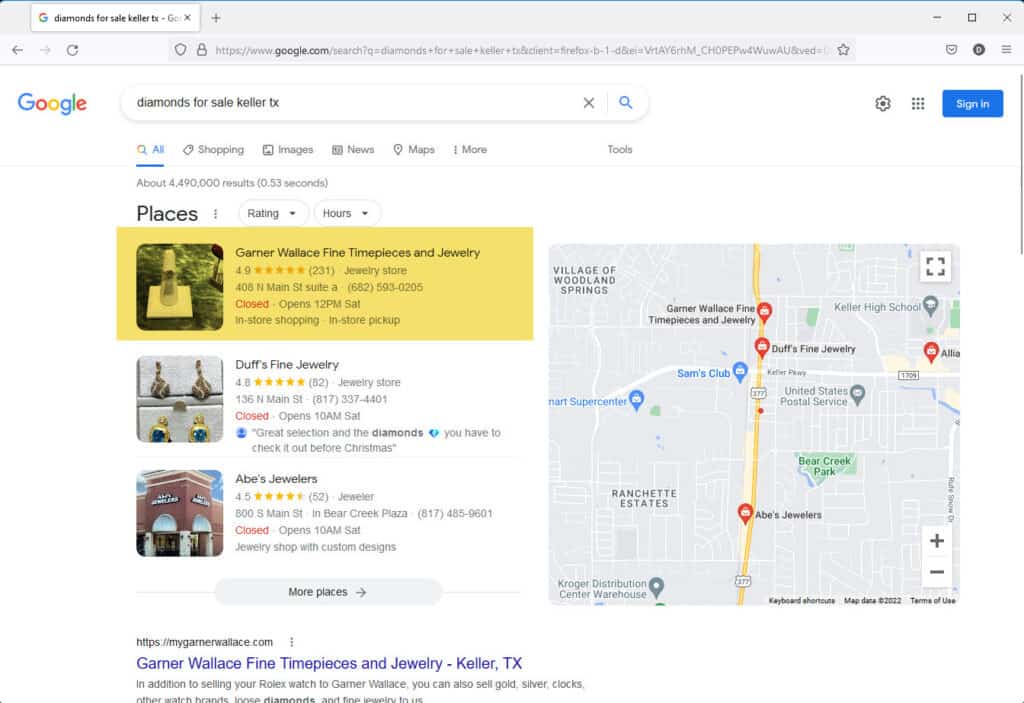1024x703 pixels.
Task: Open Google settings gear icon
Action: pyautogui.click(x=883, y=103)
